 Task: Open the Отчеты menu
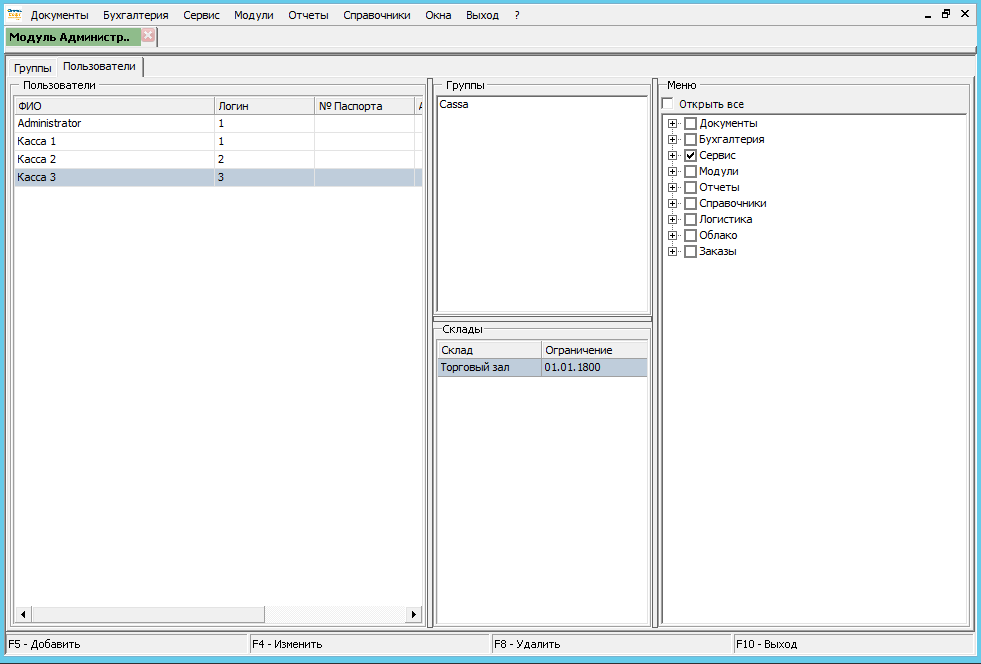[x=308, y=15]
